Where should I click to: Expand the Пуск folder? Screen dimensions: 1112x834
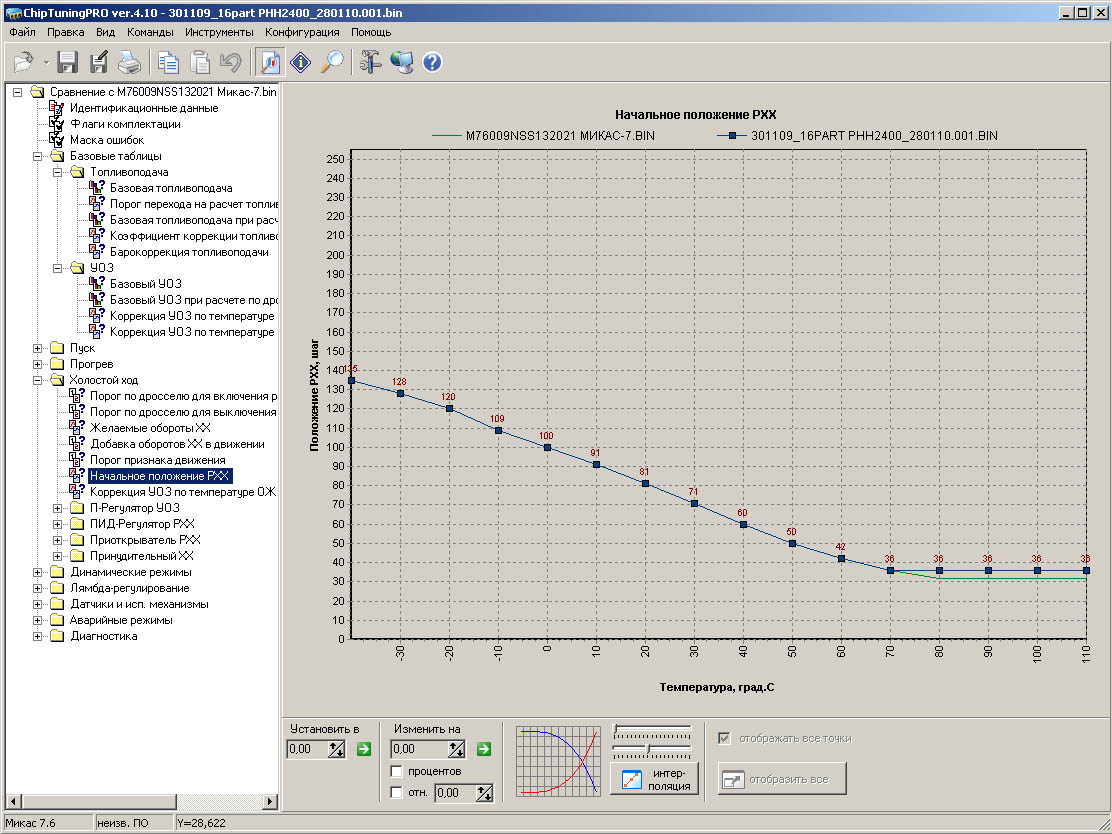tap(38, 348)
